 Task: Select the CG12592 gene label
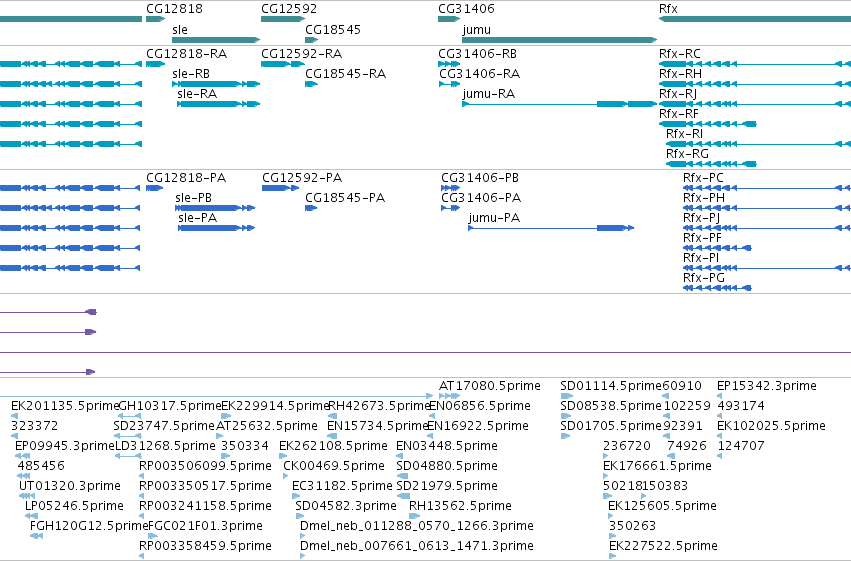pyautogui.click(x=289, y=9)
